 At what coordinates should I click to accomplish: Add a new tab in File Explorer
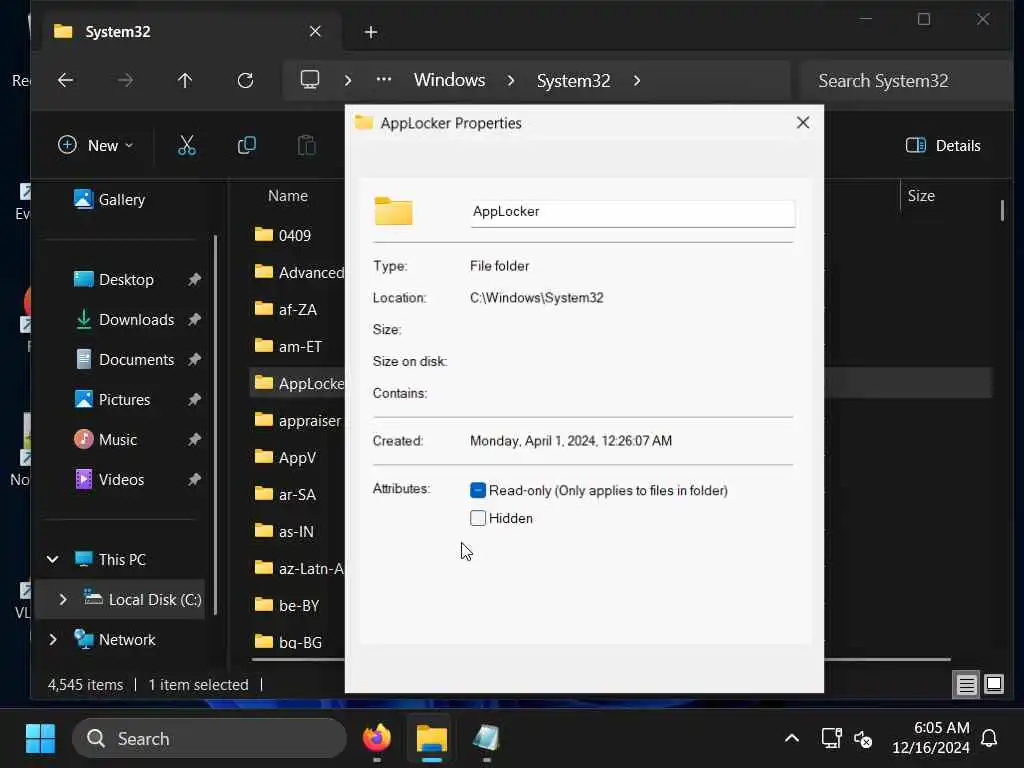tap(370, 32)
